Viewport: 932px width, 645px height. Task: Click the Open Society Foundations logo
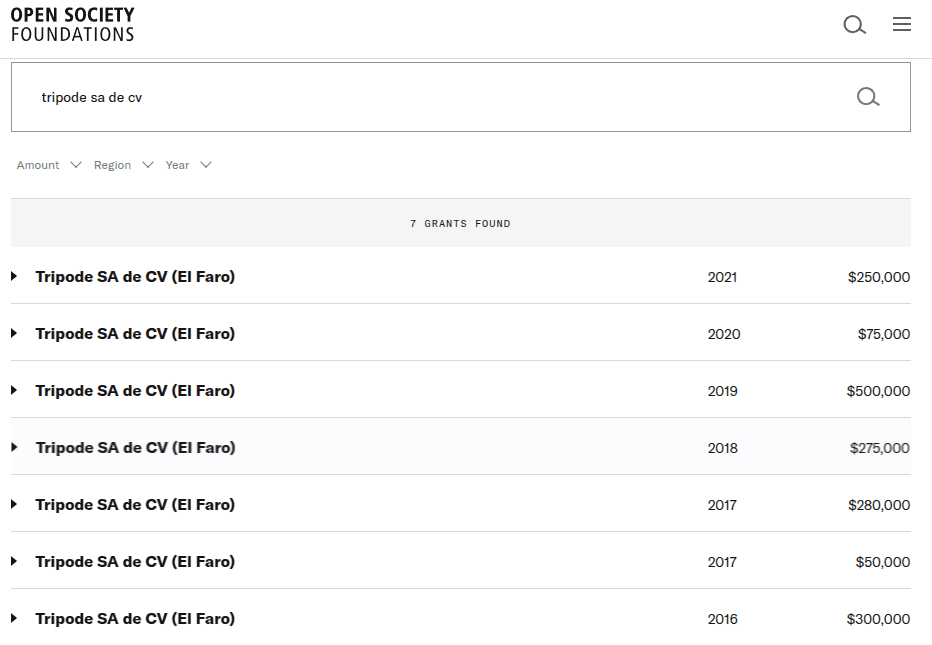(72, 25)
